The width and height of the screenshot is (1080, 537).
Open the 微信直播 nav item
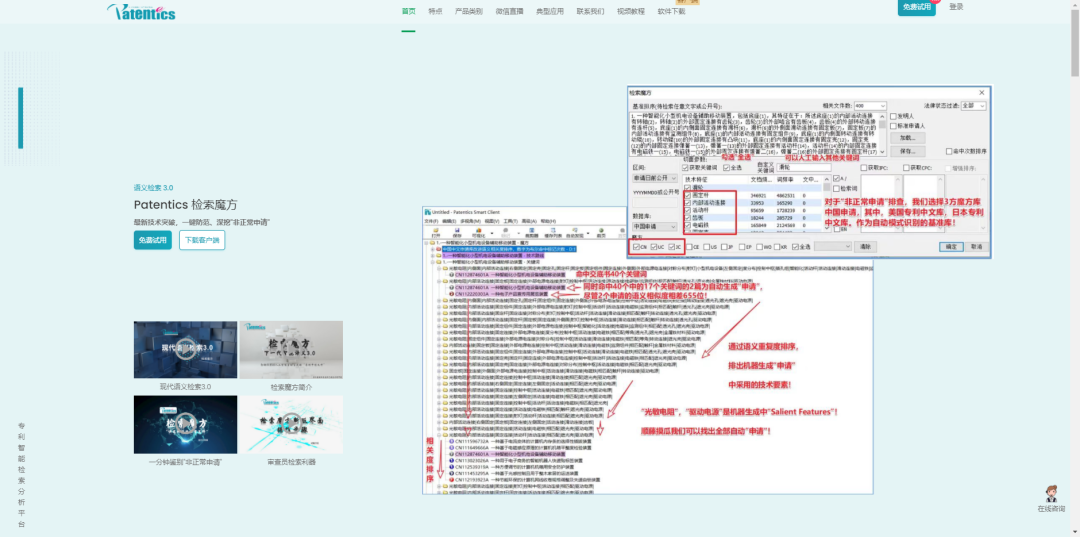pyautogui.click(x=509, y=11)
